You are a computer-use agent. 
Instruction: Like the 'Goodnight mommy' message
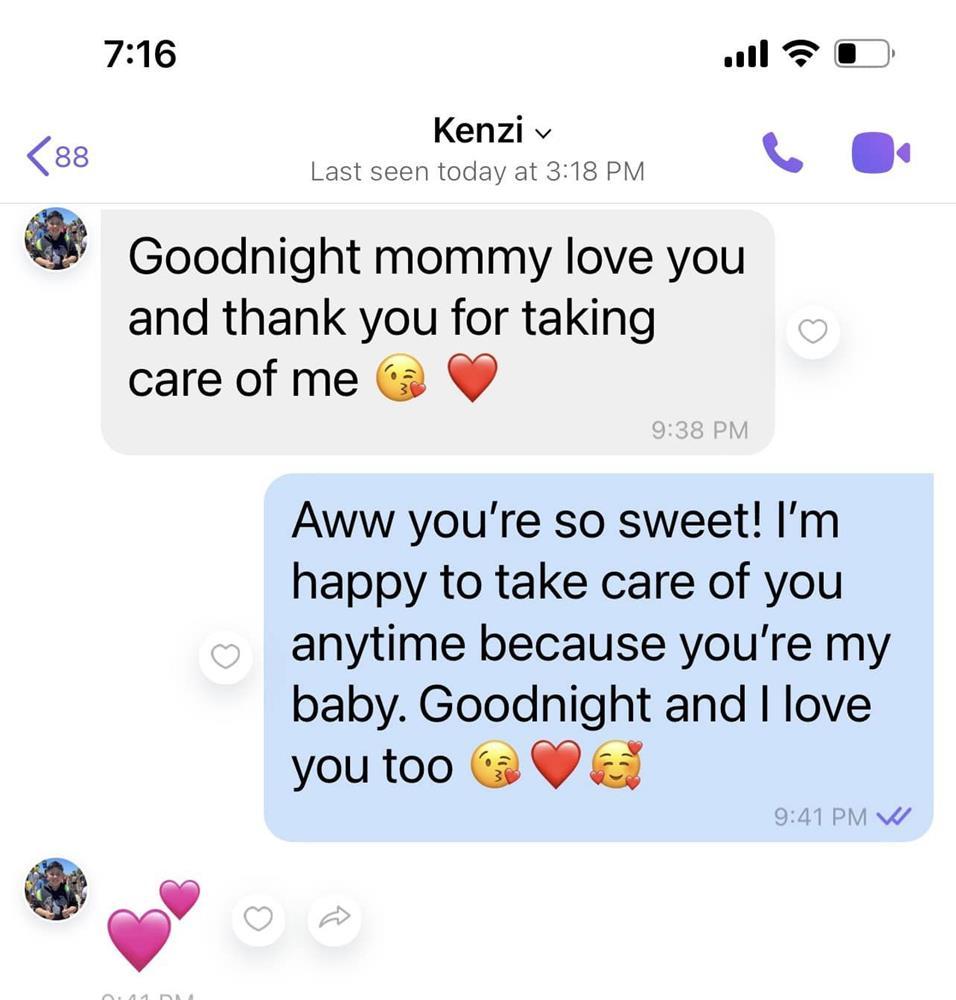coord(813,331)
